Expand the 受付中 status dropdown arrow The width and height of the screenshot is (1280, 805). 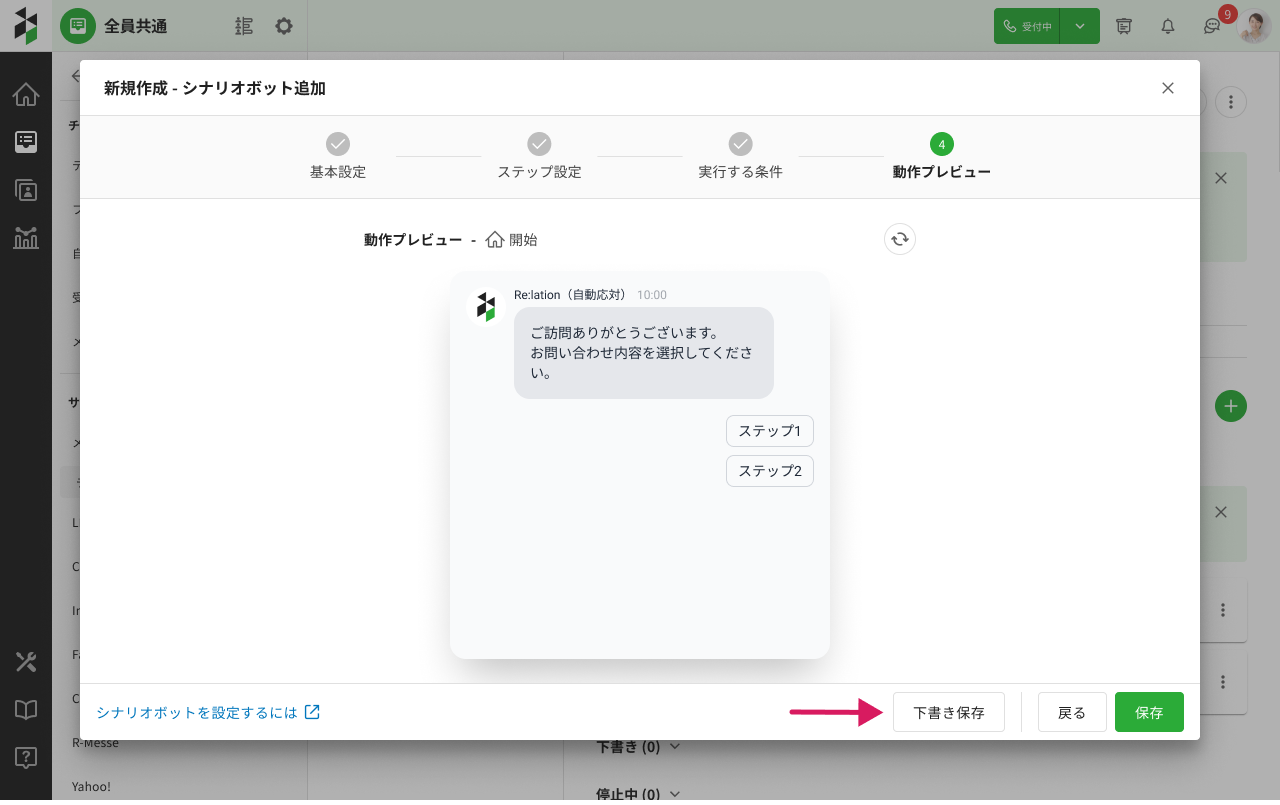[x=1080, y=26]
